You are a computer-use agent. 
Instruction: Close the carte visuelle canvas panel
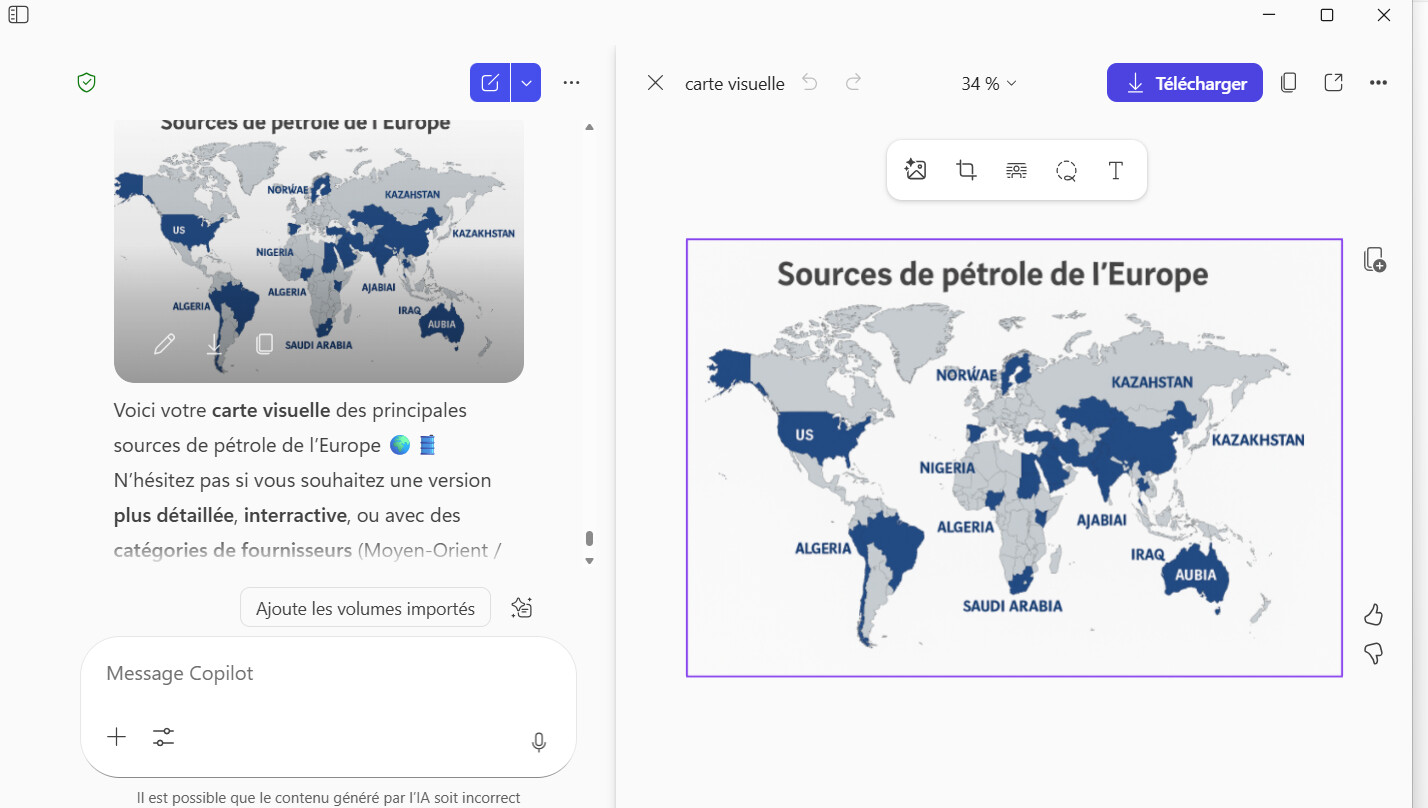pos(655,83)
